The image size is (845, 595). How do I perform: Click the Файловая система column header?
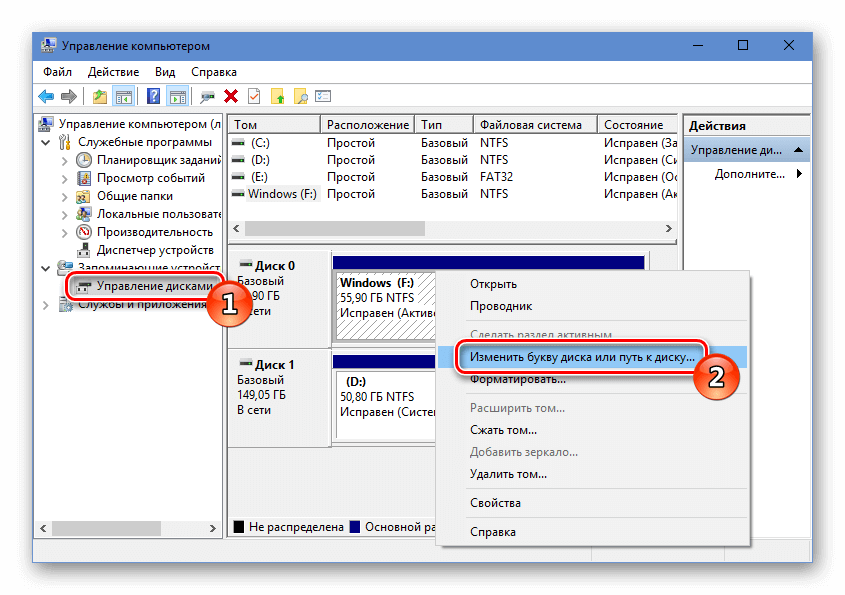click(x=530, y=125)
